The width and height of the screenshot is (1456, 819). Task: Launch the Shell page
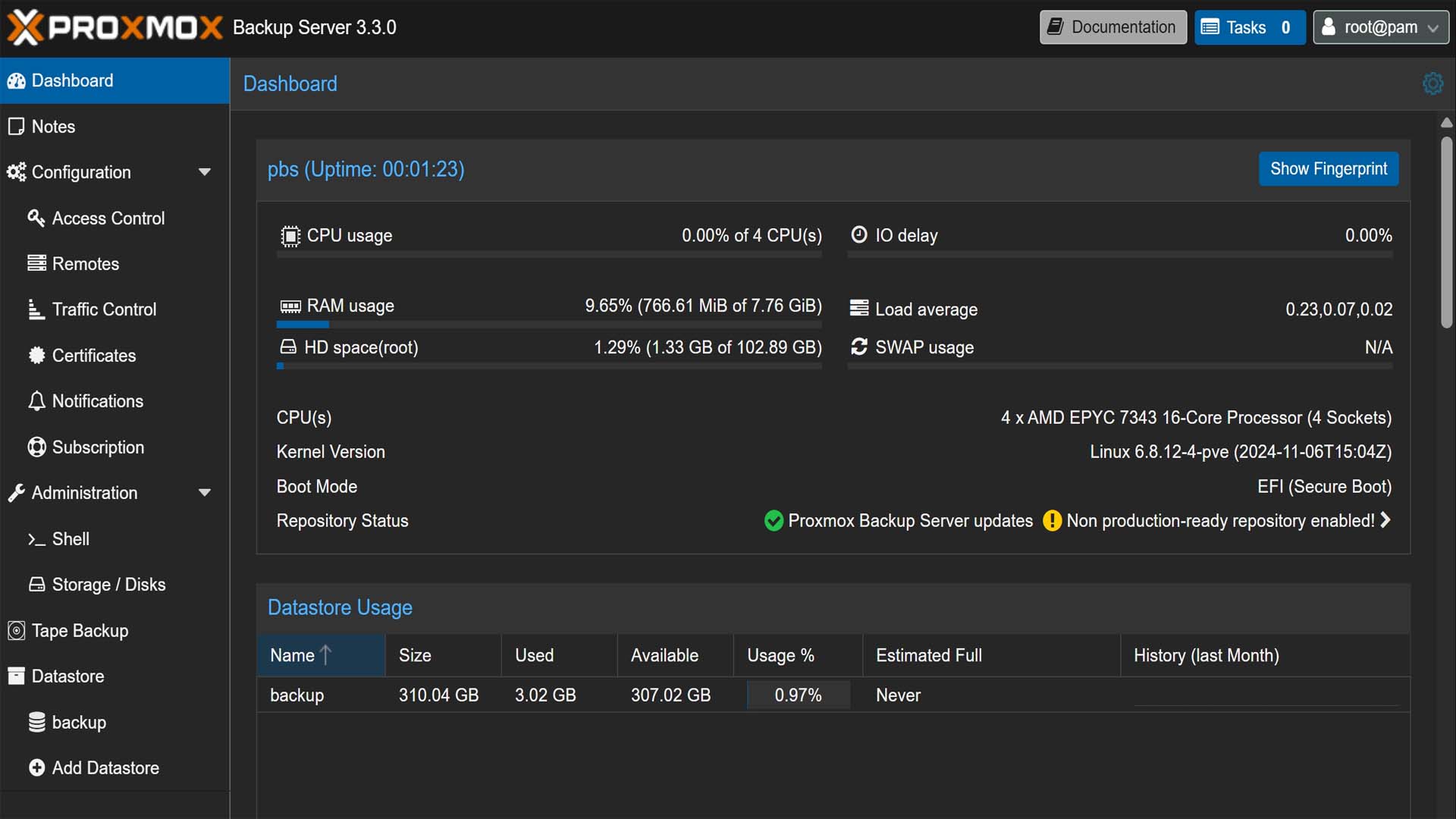pos(115,539)
